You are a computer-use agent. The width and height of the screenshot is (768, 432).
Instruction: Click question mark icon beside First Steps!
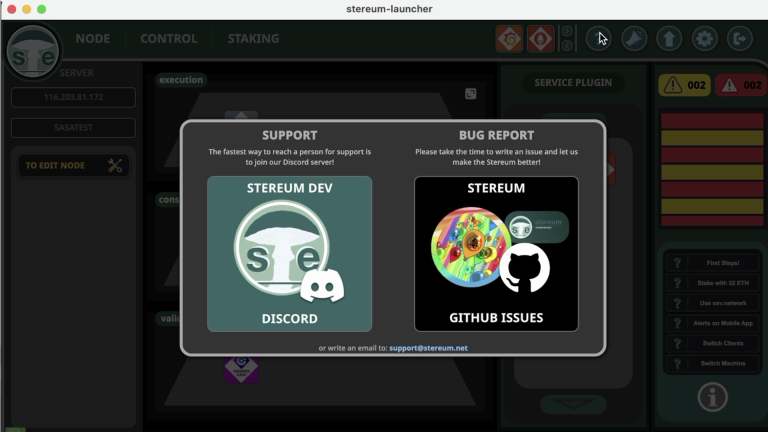pos(677,263)
